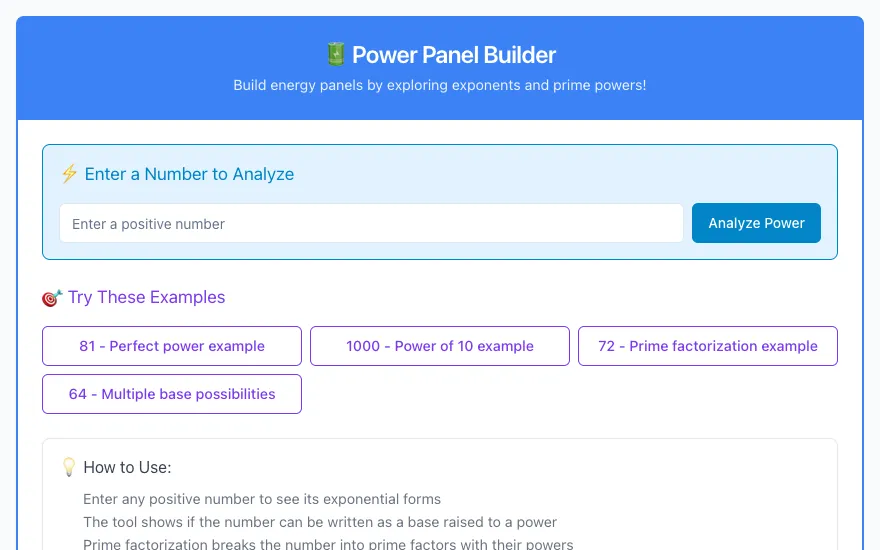Click the prime factorization instruction line
This screenshot has height=550, width=880.
(x=328, y=544)
